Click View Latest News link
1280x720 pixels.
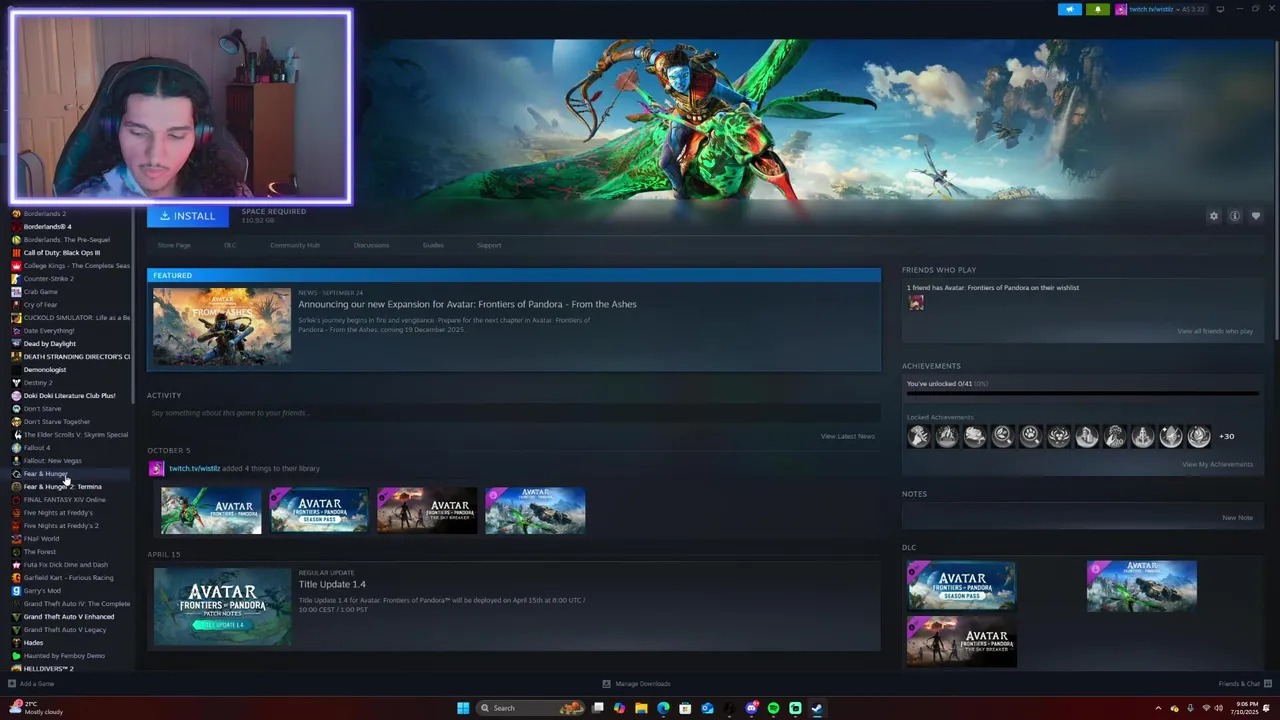click(x=848, y=436)
